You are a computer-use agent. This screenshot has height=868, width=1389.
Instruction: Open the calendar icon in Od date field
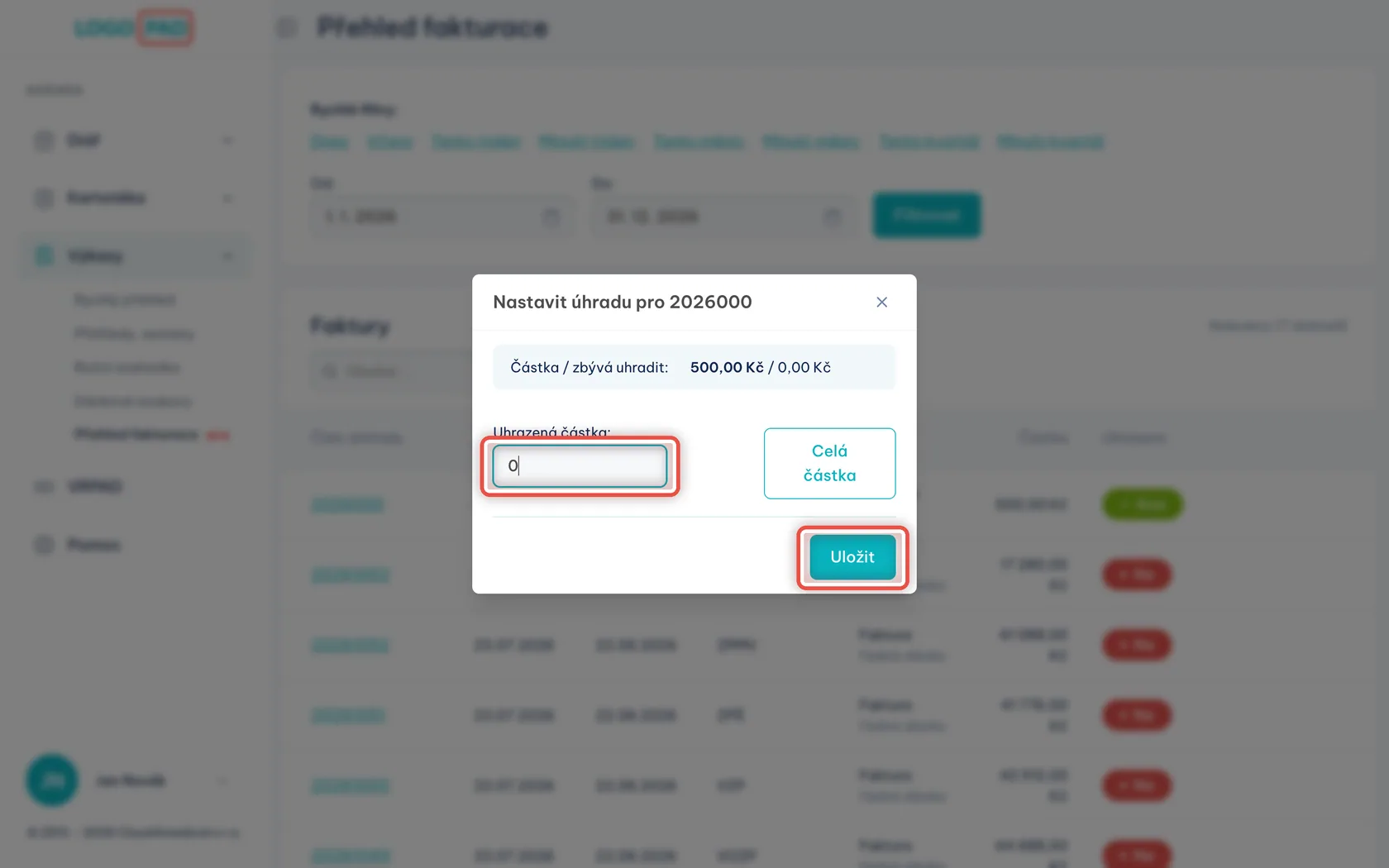(551, 217)
